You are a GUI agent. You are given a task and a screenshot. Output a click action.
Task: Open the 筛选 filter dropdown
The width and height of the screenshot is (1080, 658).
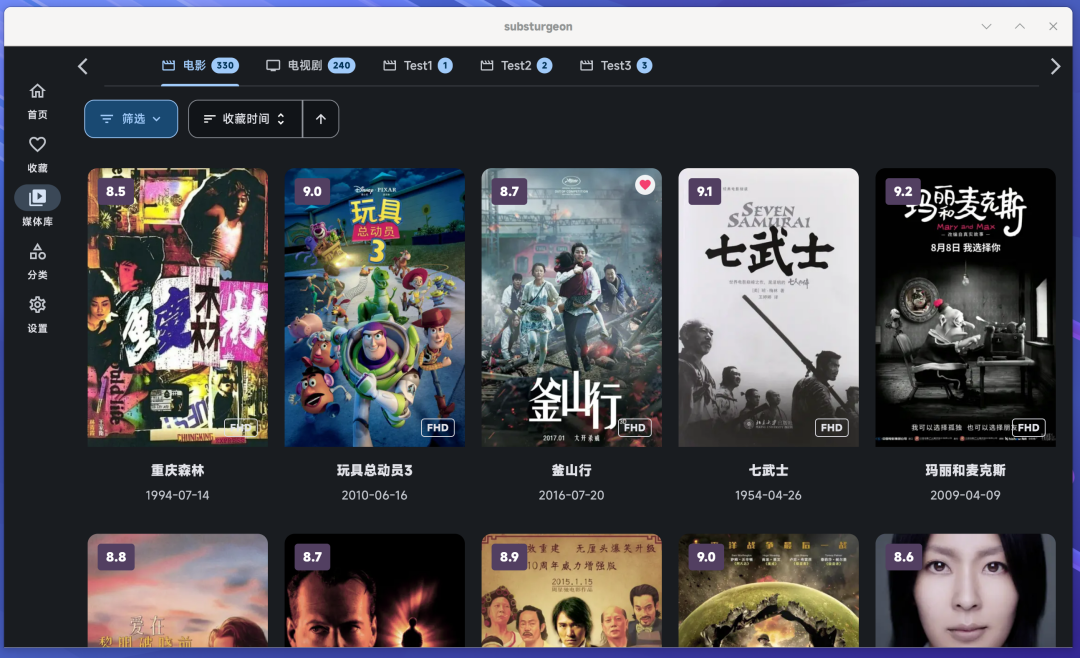[131, 118]
